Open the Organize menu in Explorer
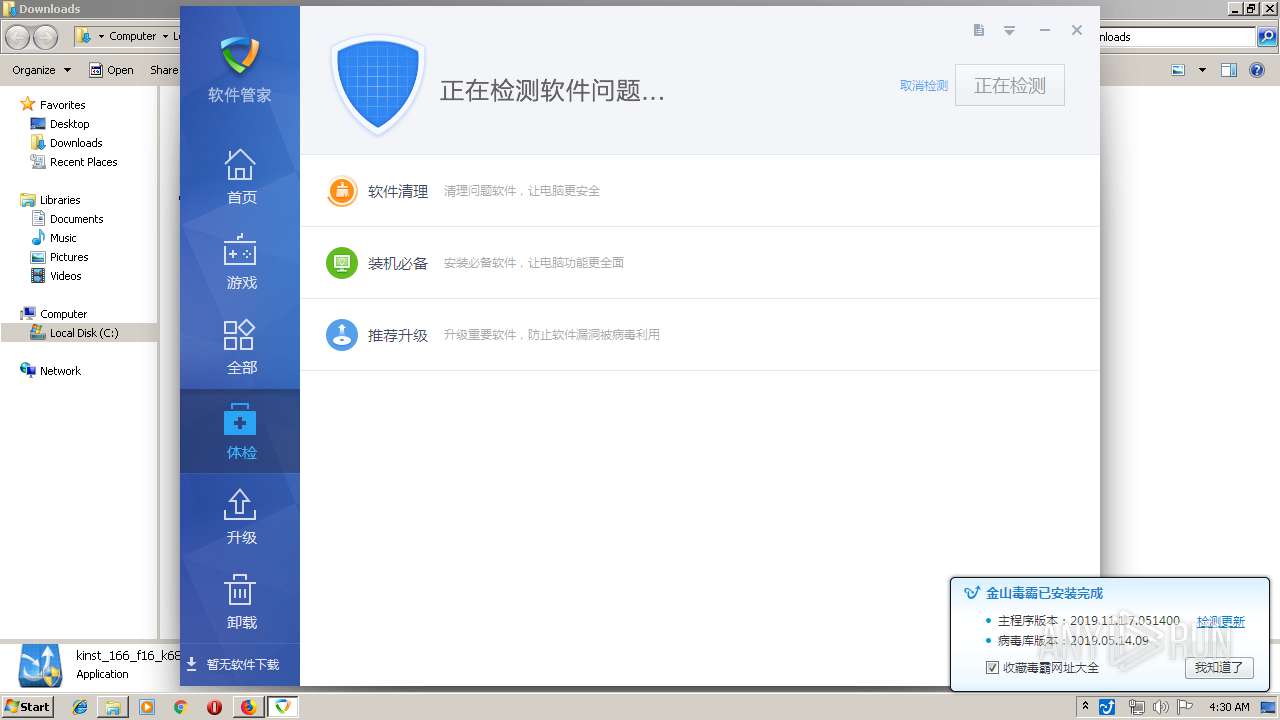Image resolution: width=1280 pixels, height=720 pixels. coord(41,70)
